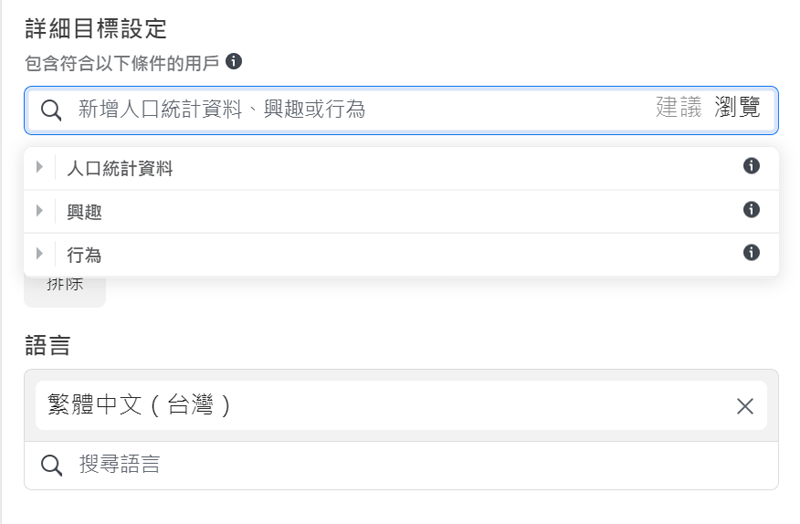Expand the 行為 arrow
The width and height of the screenshot is (800, 524).
40,254
